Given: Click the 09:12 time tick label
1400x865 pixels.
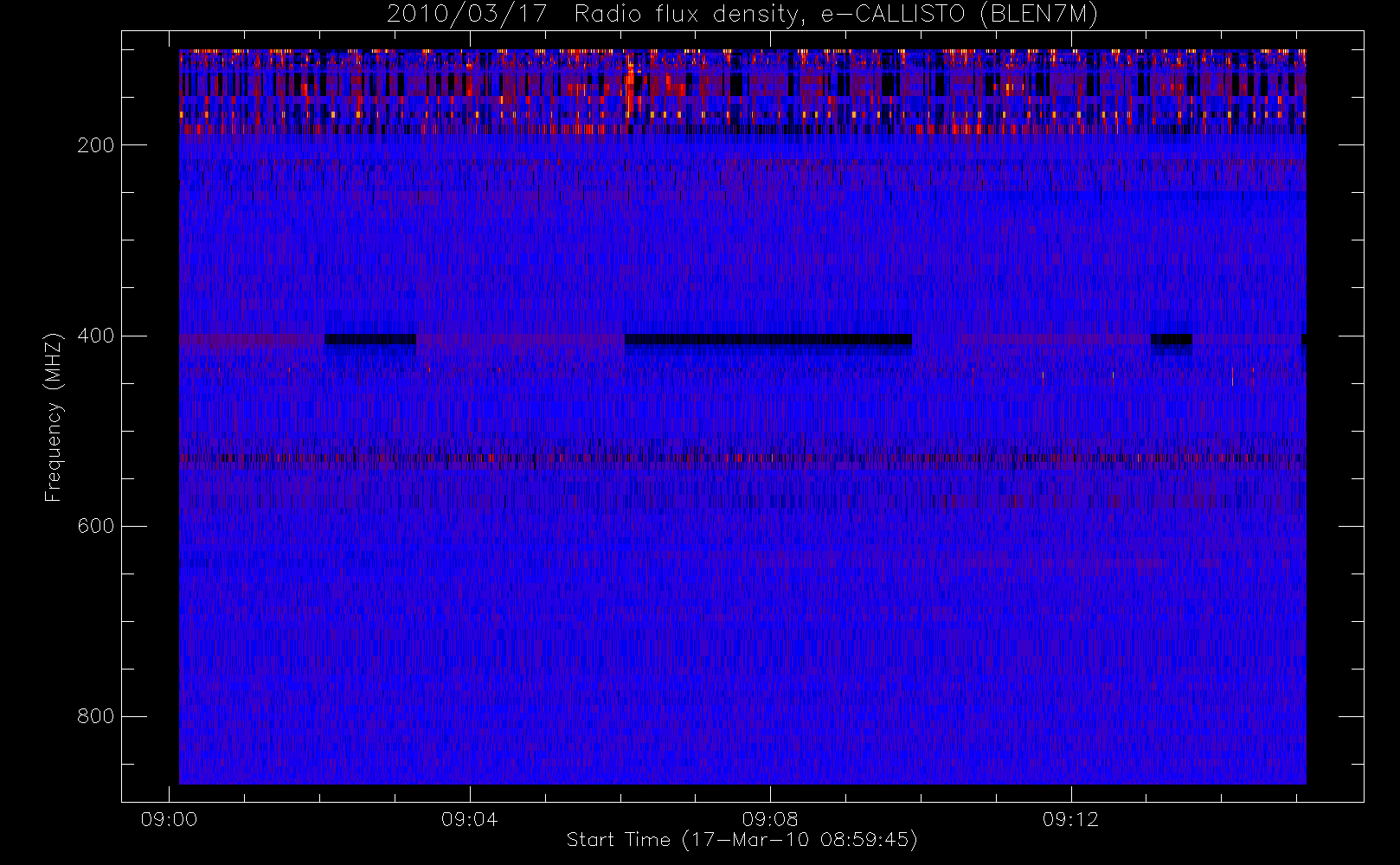Looking at the screenshot, I should (1070, 819).
